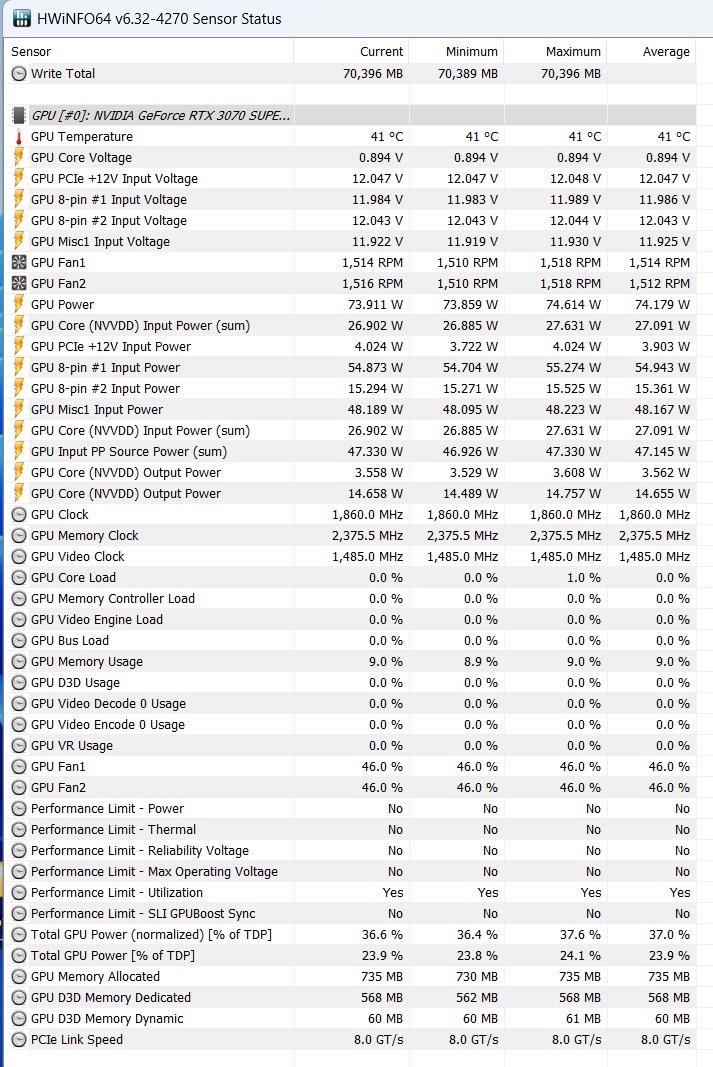The width and height of the screenshot is (713, 1067).
Task: Click lightning icon of GPU Misc1 Input Power
Action: [19, 410]
